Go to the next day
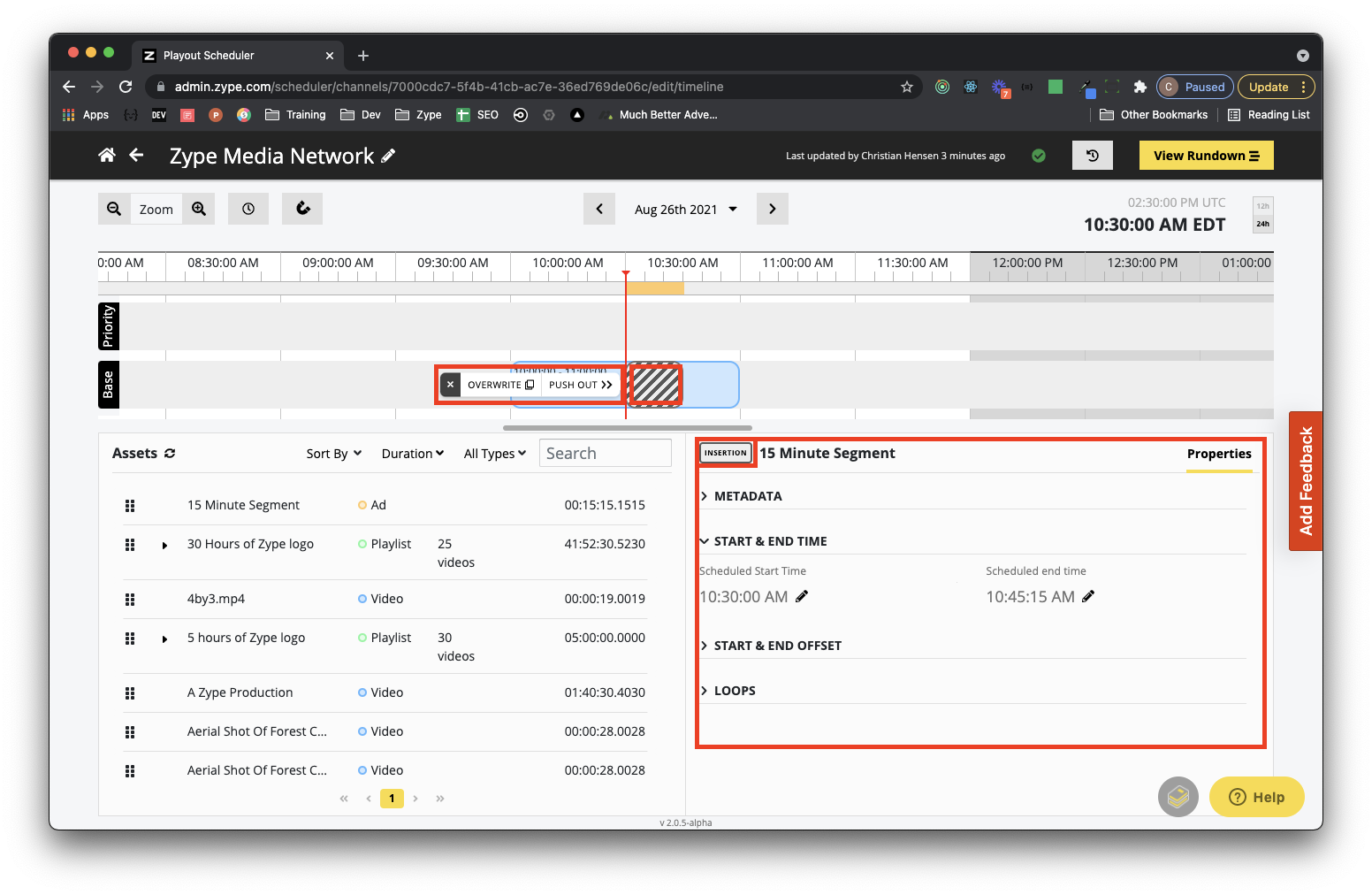The height and width of the screenshot is (895, 1372). click(x=772, y=209)
